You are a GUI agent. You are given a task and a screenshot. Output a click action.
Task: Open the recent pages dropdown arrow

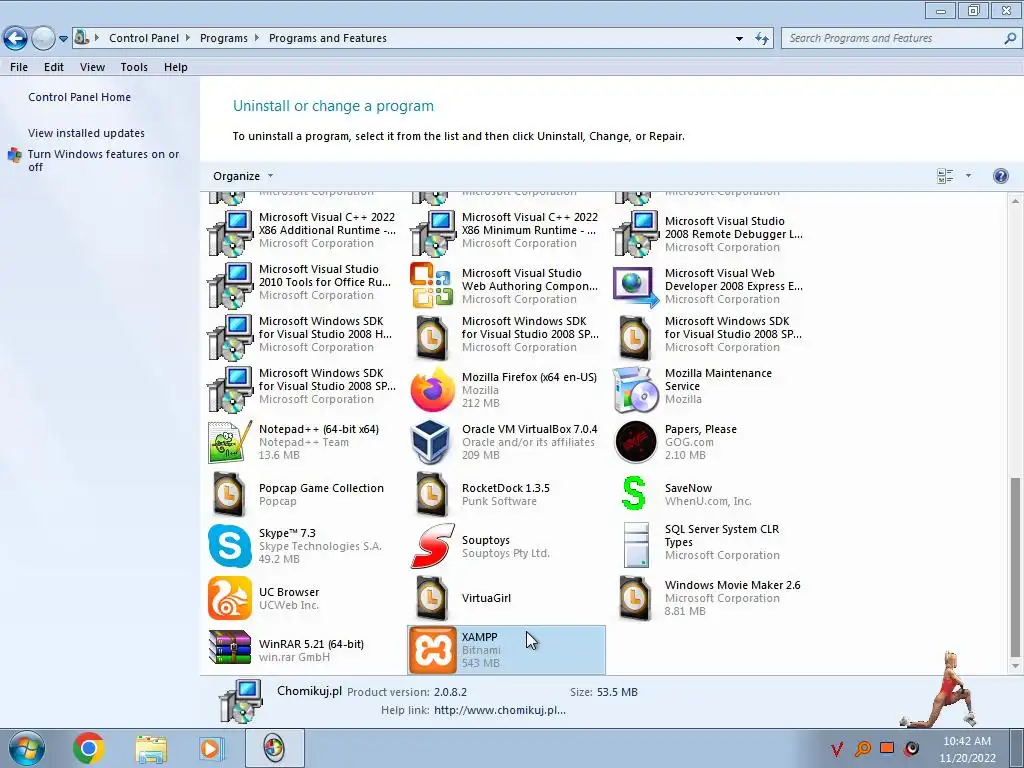tap(63, 39)
